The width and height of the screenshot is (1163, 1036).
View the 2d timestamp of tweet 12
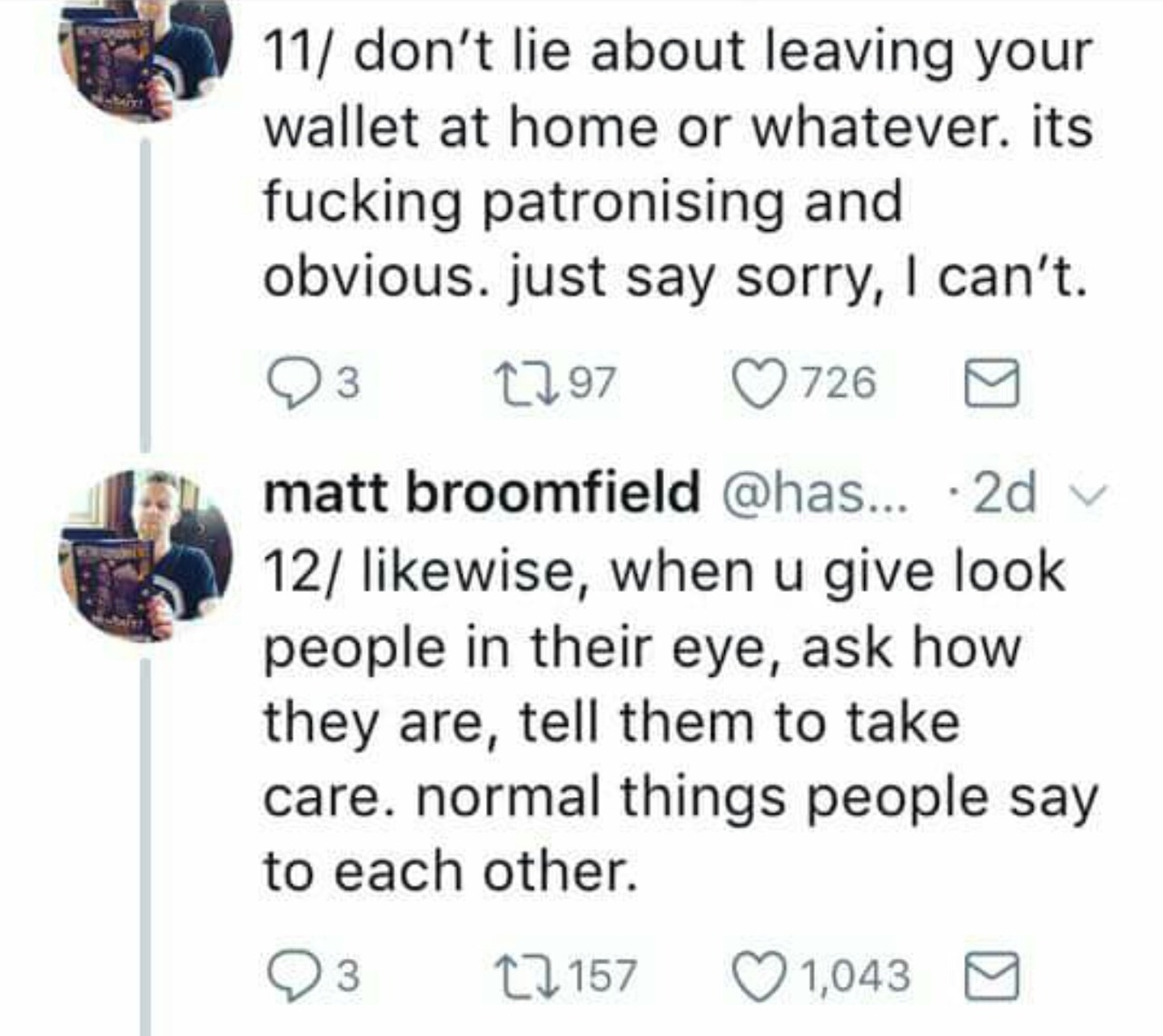click(1004, 493)
